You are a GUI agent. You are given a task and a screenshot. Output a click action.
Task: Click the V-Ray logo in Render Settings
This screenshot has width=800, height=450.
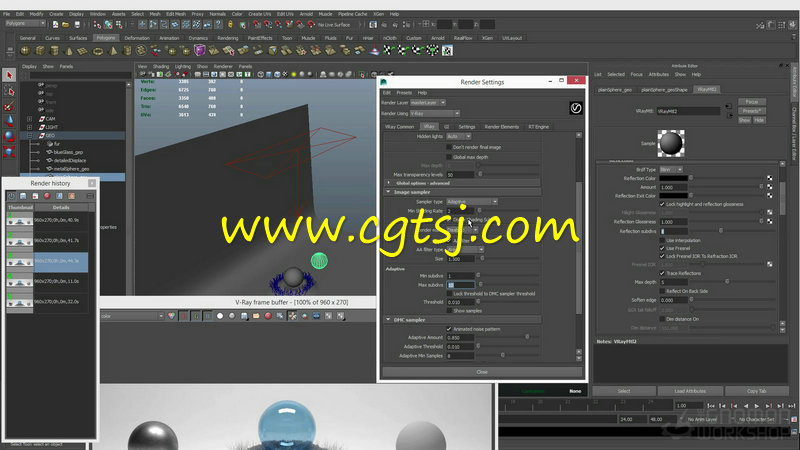pyautogui.click(x=576, y=108)
